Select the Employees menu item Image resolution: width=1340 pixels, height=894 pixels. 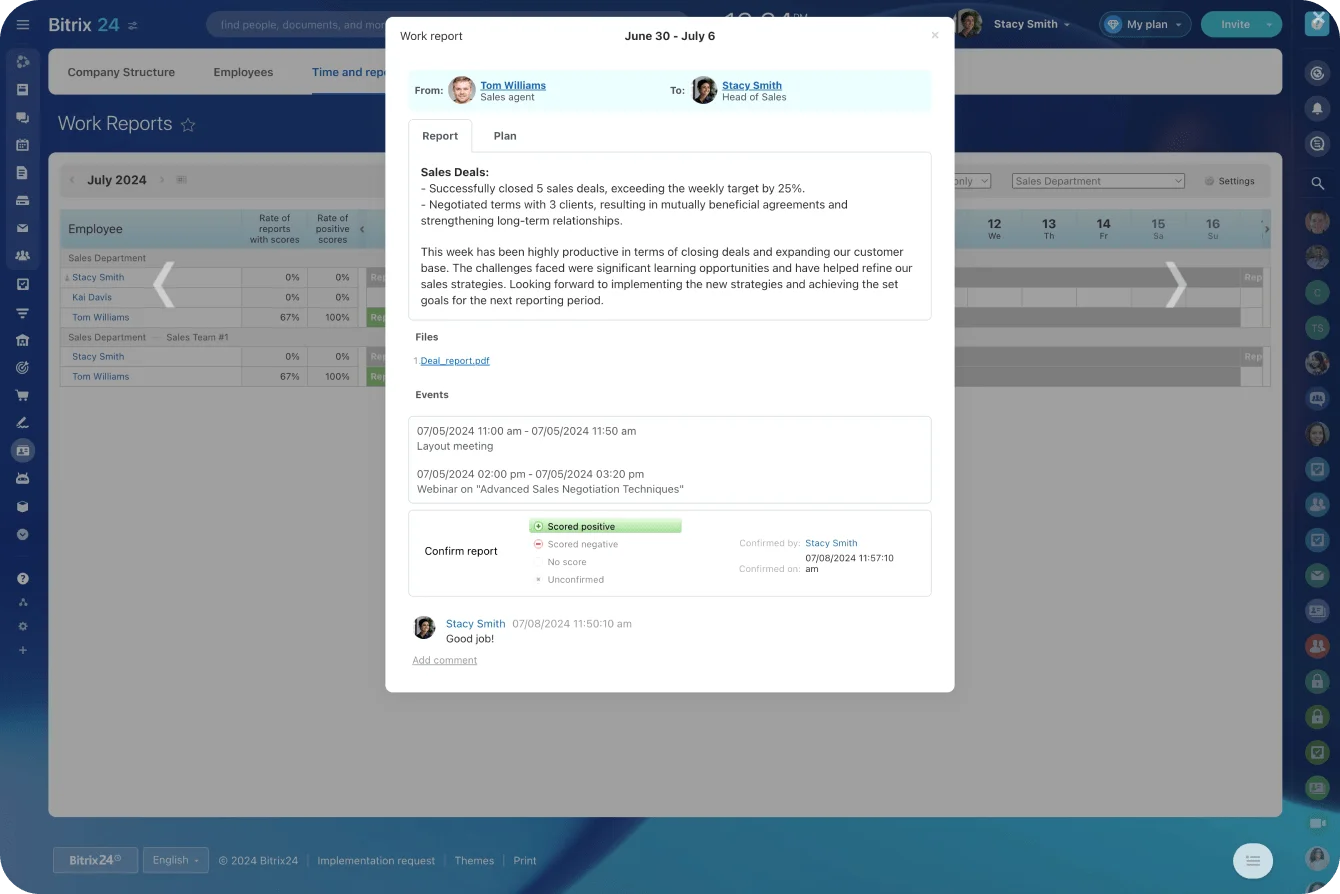click(243, 72)
